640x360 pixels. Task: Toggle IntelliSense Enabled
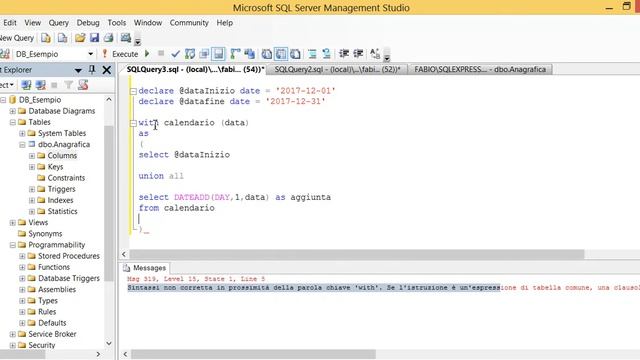coord(218,54)
